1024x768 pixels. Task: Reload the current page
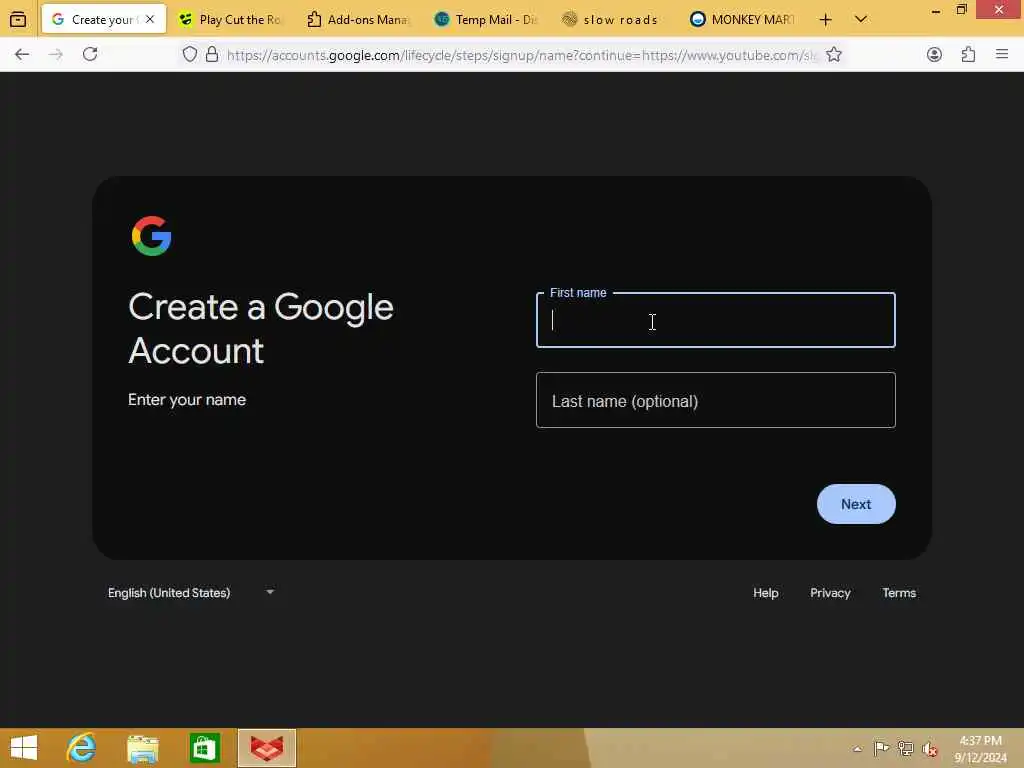(x=90, y=55)
